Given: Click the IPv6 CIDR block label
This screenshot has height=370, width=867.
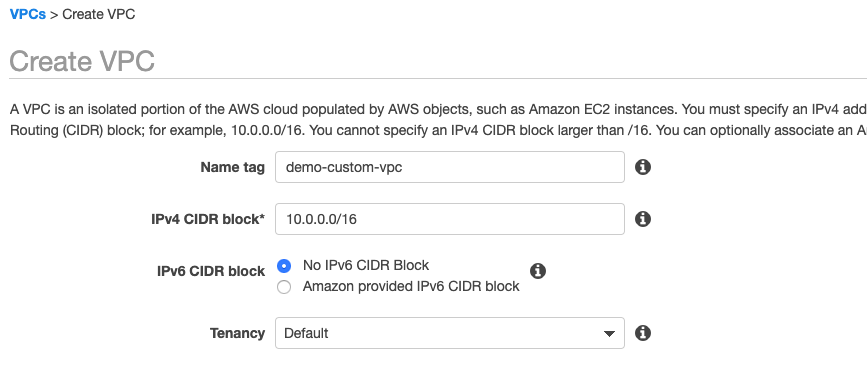Looking at the screenshot, I should click(211, 272).
